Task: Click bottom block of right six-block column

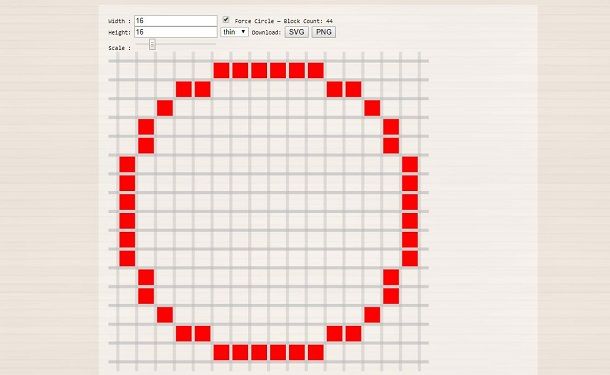Action: pos(410,259)
